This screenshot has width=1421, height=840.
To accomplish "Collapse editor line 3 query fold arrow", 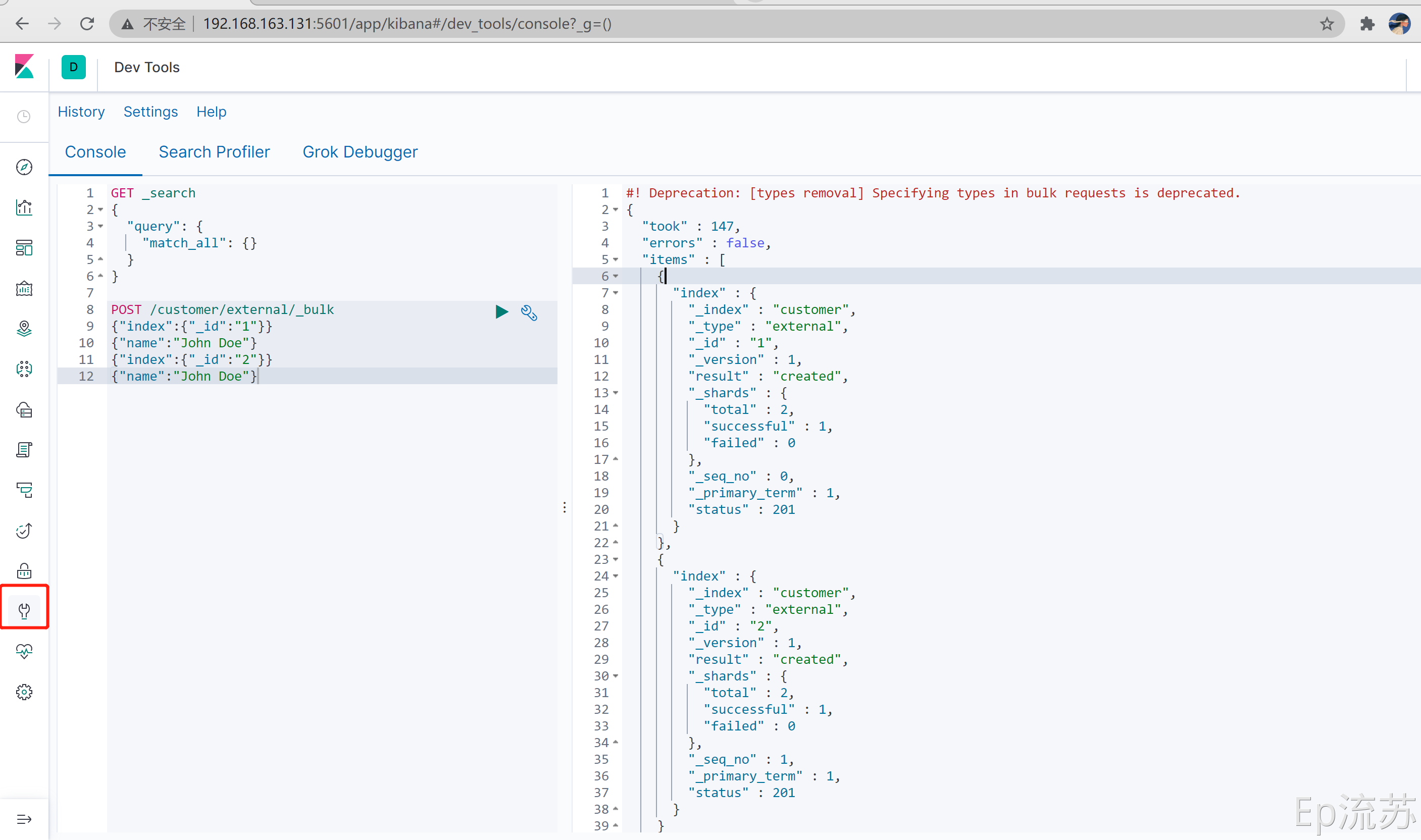I will pyautogui.click(x=101, y=227).
